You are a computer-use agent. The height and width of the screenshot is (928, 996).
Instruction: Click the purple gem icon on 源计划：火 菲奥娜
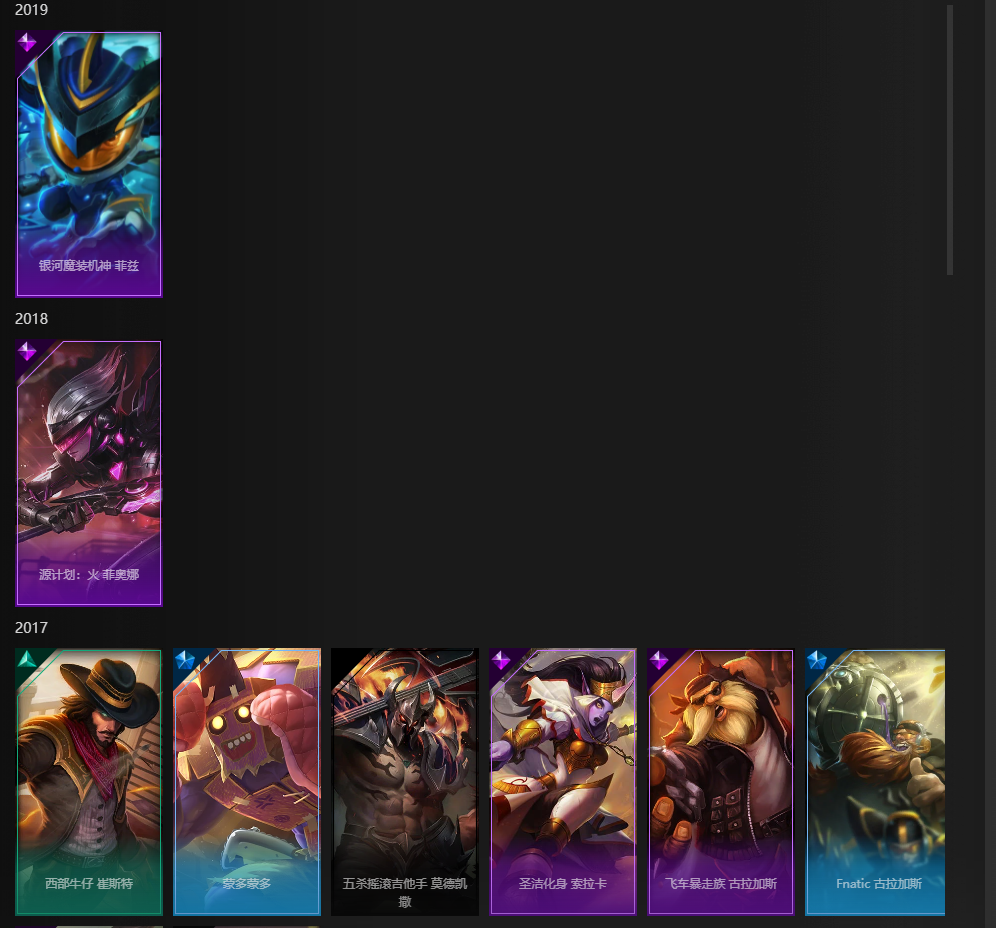click(27, 351)
